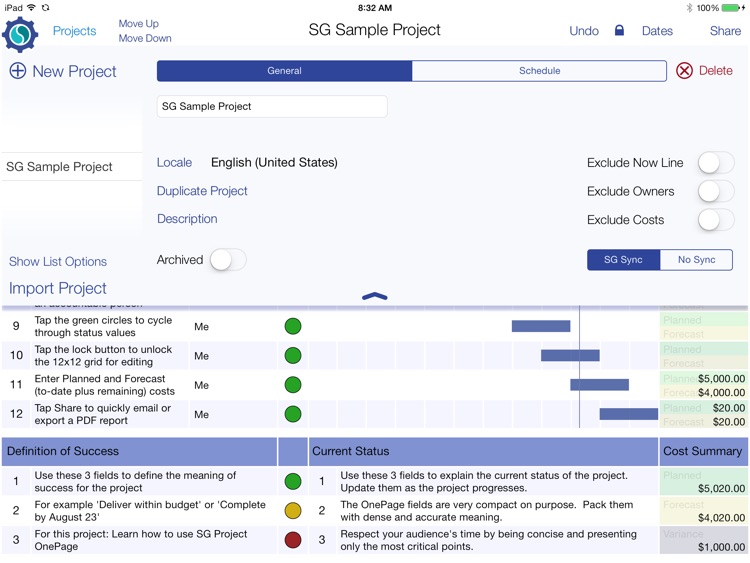This screenshot has height=563, width=750.
Task: Toggle the Exclude Owners switch
Action: point(716,191)
